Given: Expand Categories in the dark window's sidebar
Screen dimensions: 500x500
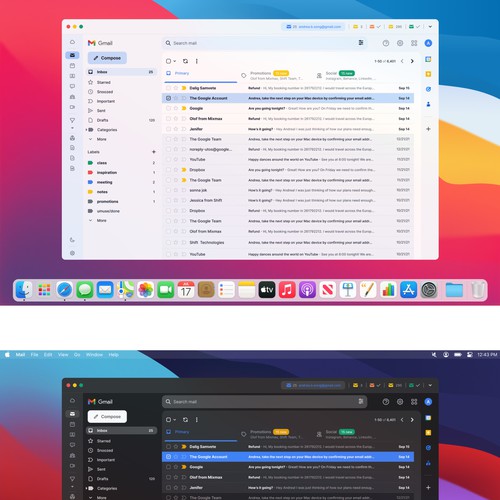Looking at the screenshot, I should pyautogui.click(x=86, y=488).
